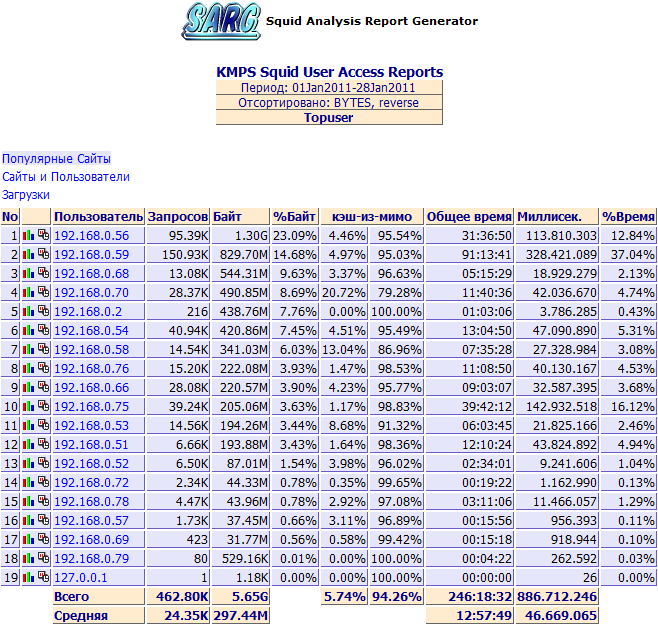The image size is (658, 625).
Task: Select user link 192.168.0.54
Action: click(91, 331)
